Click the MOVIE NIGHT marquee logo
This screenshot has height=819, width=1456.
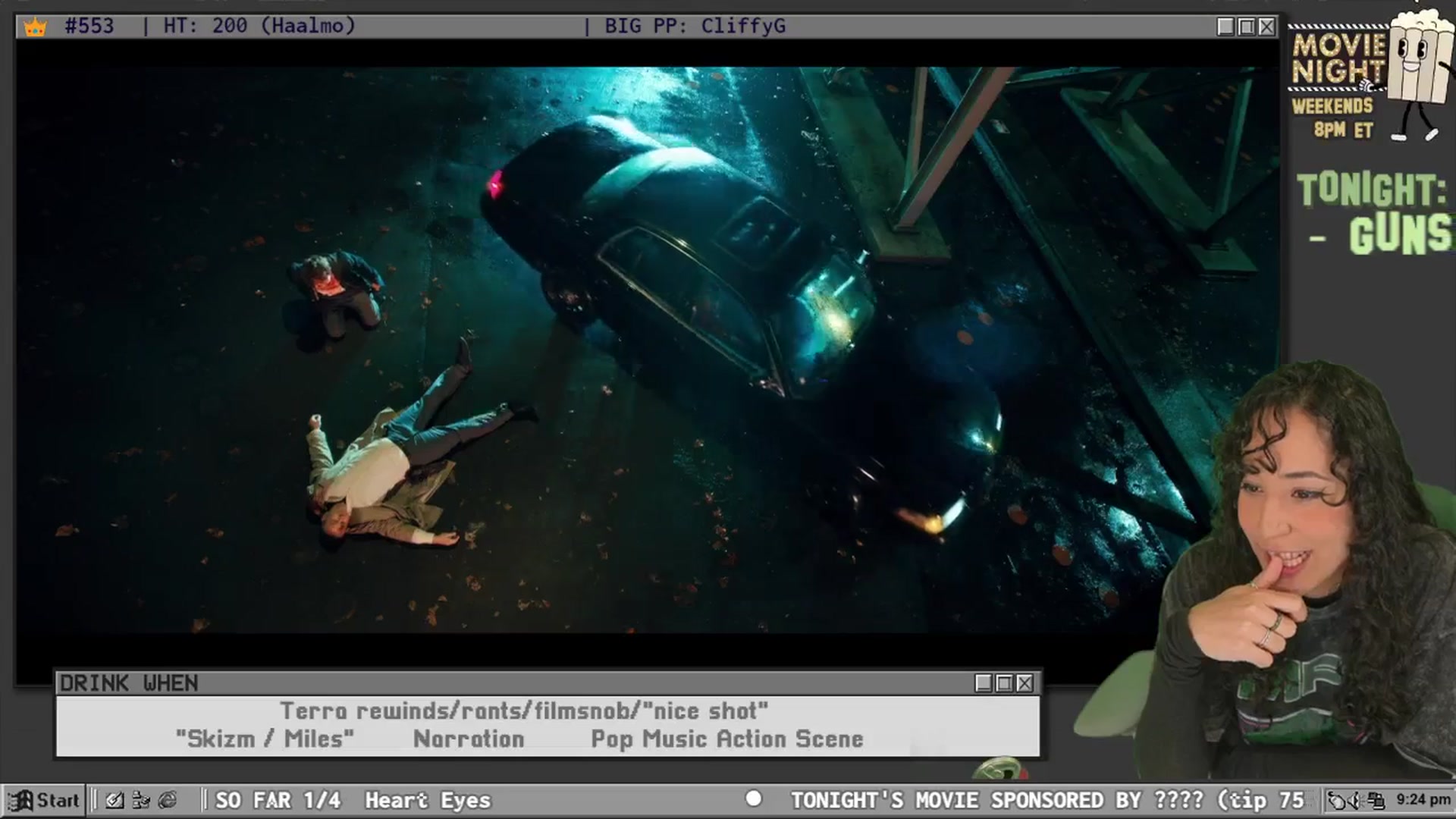click(1338, 58)
